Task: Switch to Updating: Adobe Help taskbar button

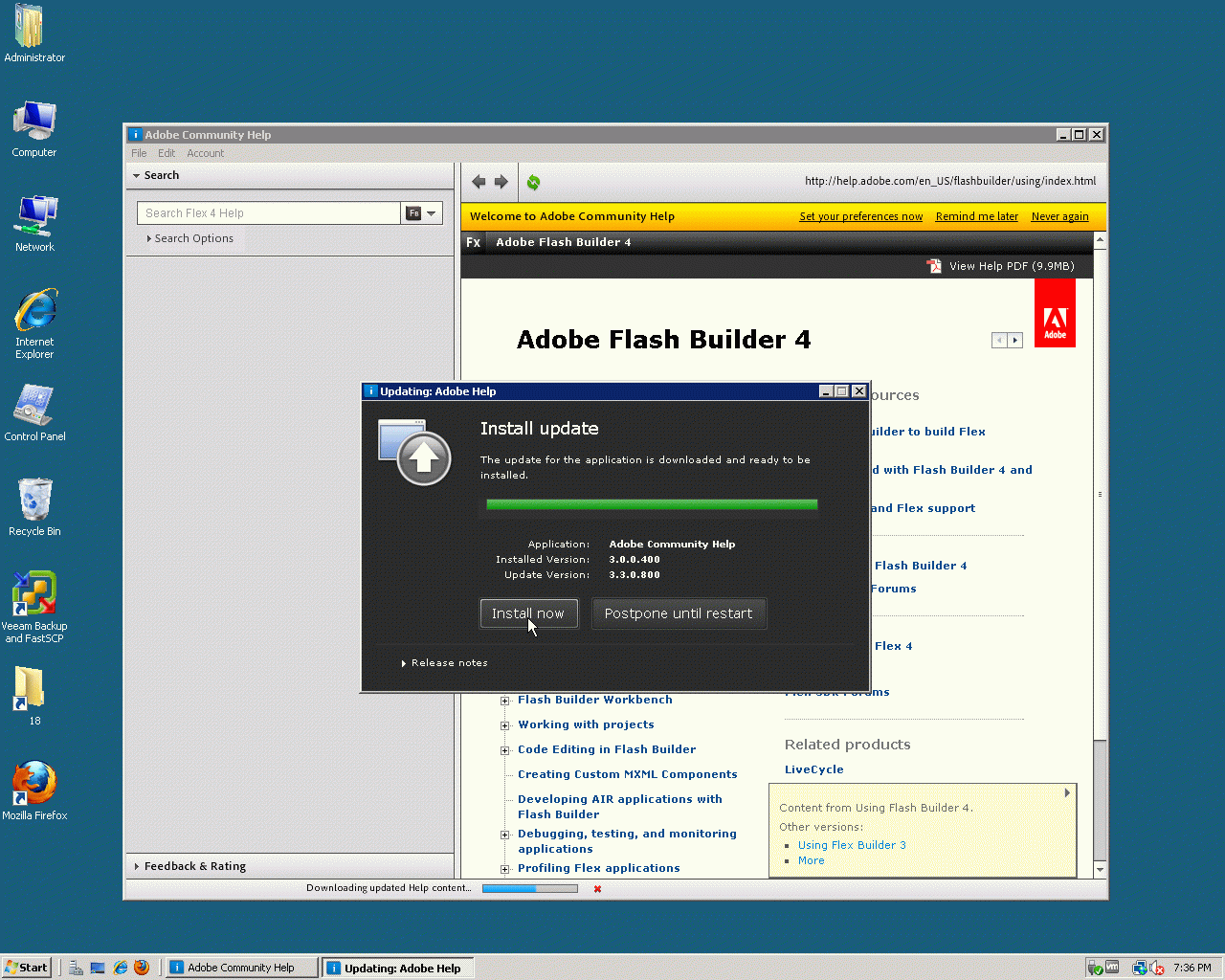Action: pyautogui.click(x=397, y=968)
